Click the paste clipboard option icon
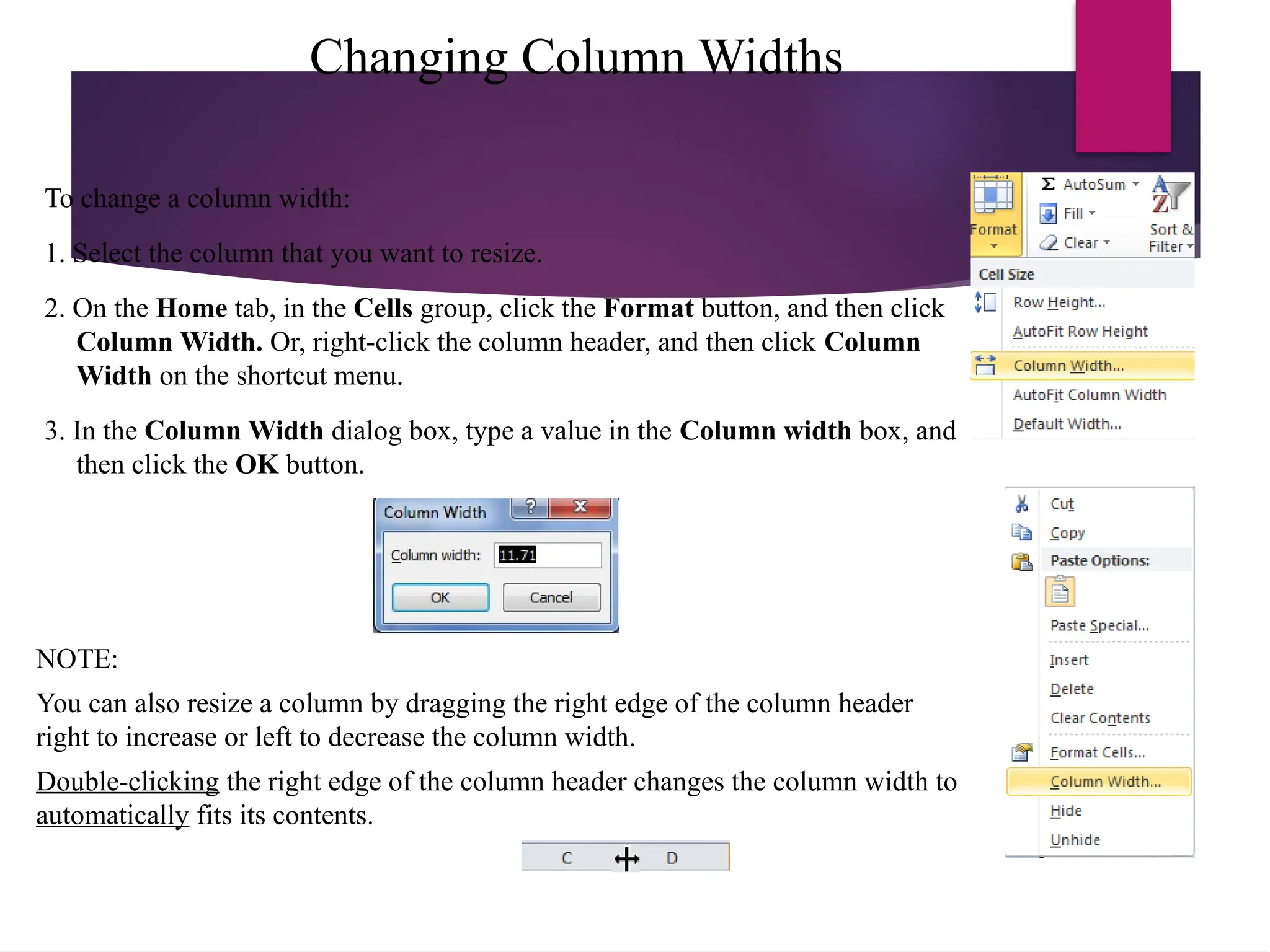The width and height of the screenshot is (1270, 952). [1060, 591]
